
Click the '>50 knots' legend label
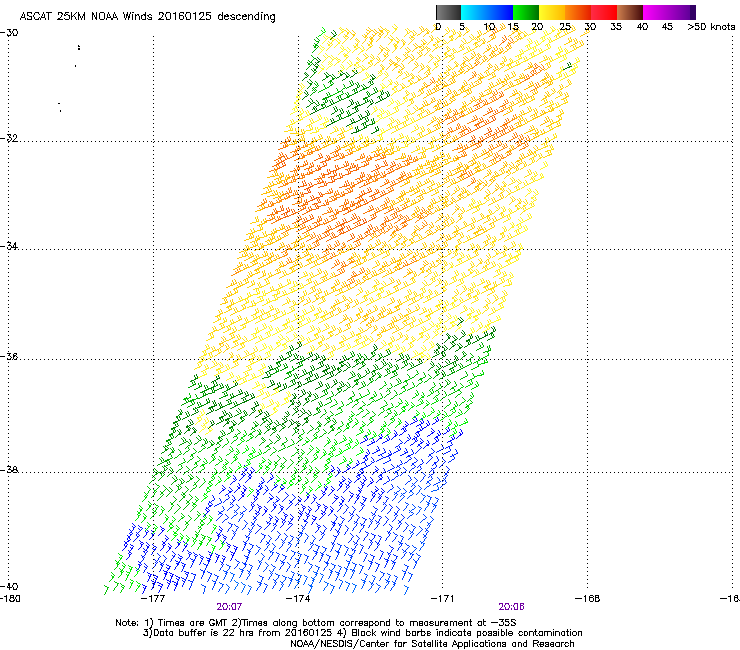[711, 27]
